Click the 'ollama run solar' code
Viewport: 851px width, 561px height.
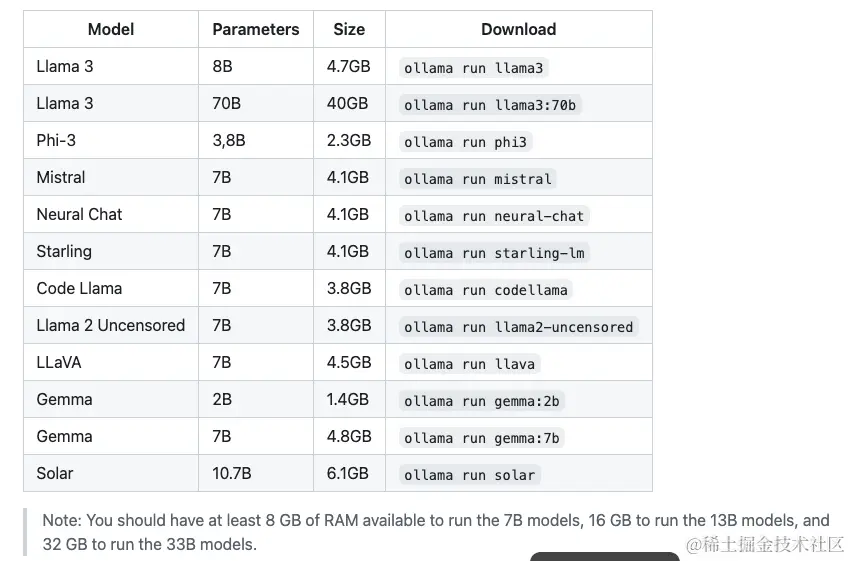(469, 475)
